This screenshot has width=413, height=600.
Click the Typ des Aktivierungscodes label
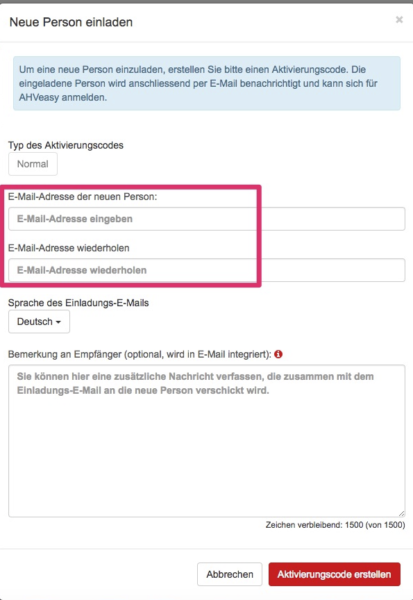pos(66,145)
